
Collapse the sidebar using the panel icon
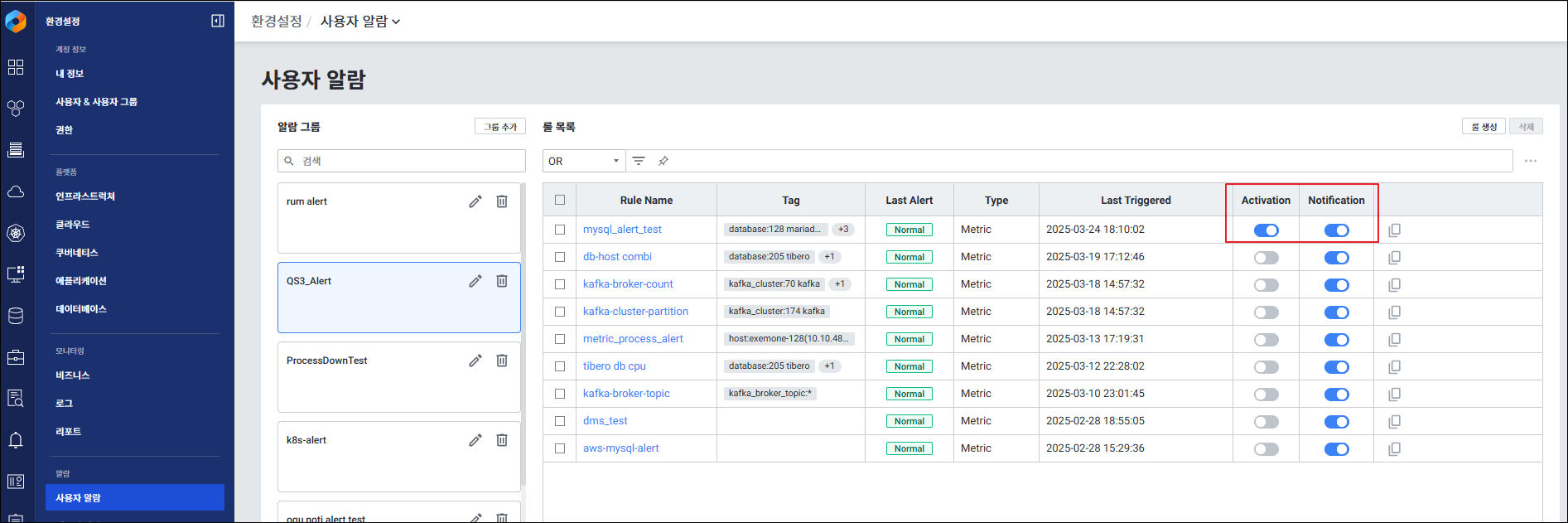[x=218, y=21]
